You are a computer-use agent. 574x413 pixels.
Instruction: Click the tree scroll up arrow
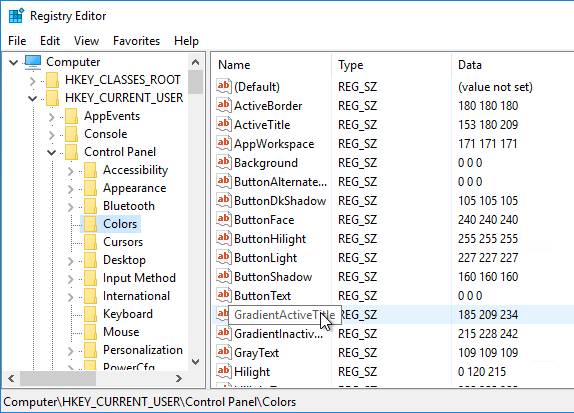[x=195, y=62]
